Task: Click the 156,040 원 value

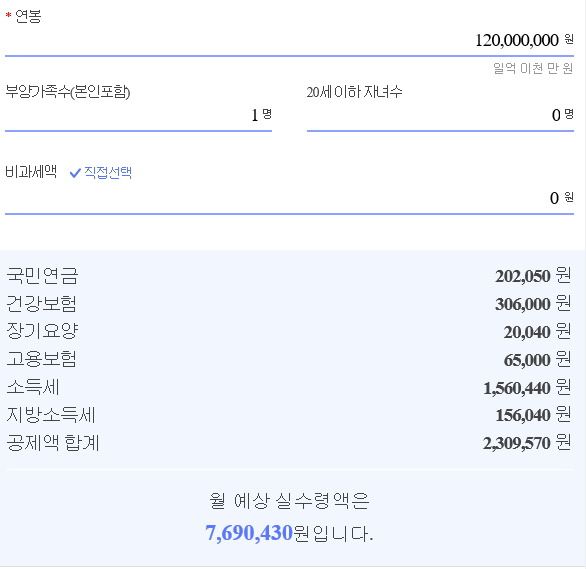Action: (x=533, y=415)
